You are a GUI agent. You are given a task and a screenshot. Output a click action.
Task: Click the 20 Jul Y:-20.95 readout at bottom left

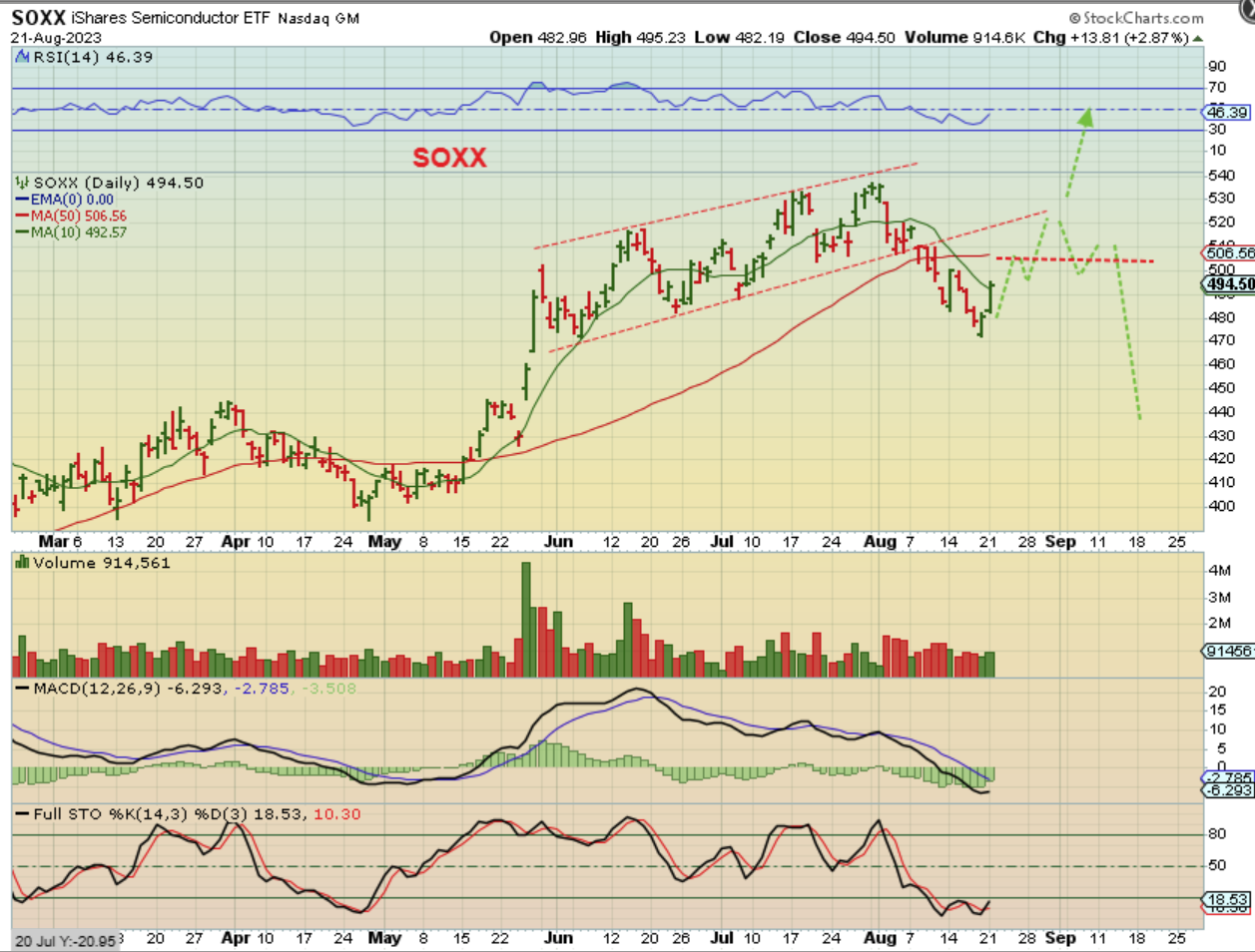click(x=65, y=941)
